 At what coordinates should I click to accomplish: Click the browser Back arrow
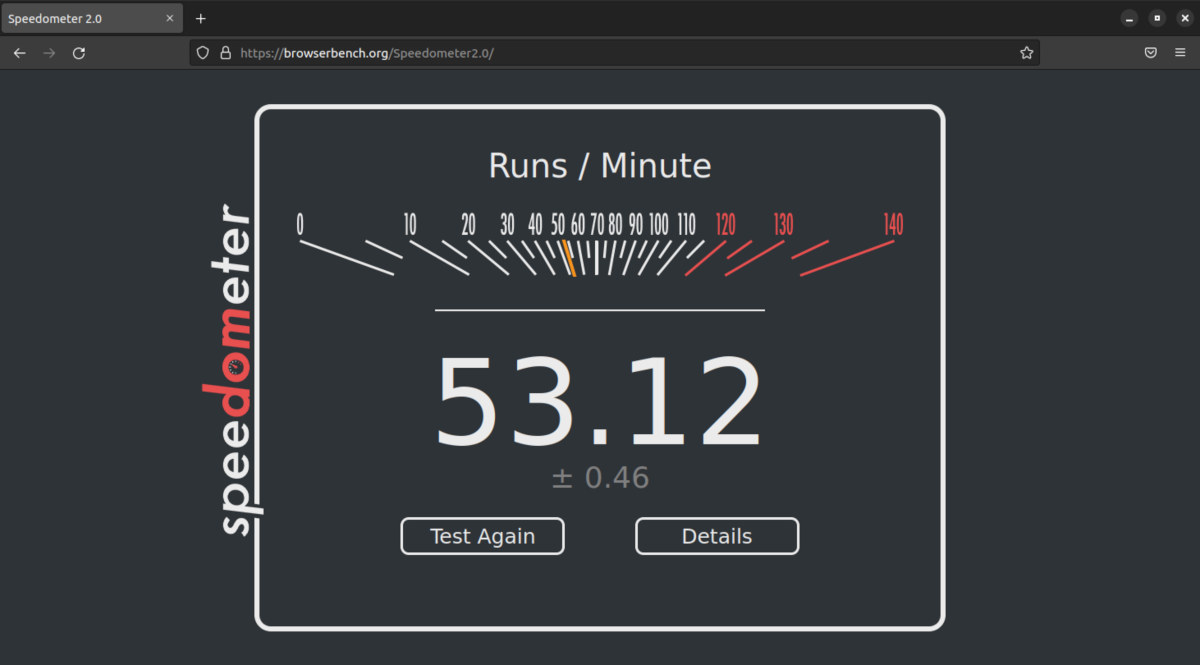click(19, 53)
